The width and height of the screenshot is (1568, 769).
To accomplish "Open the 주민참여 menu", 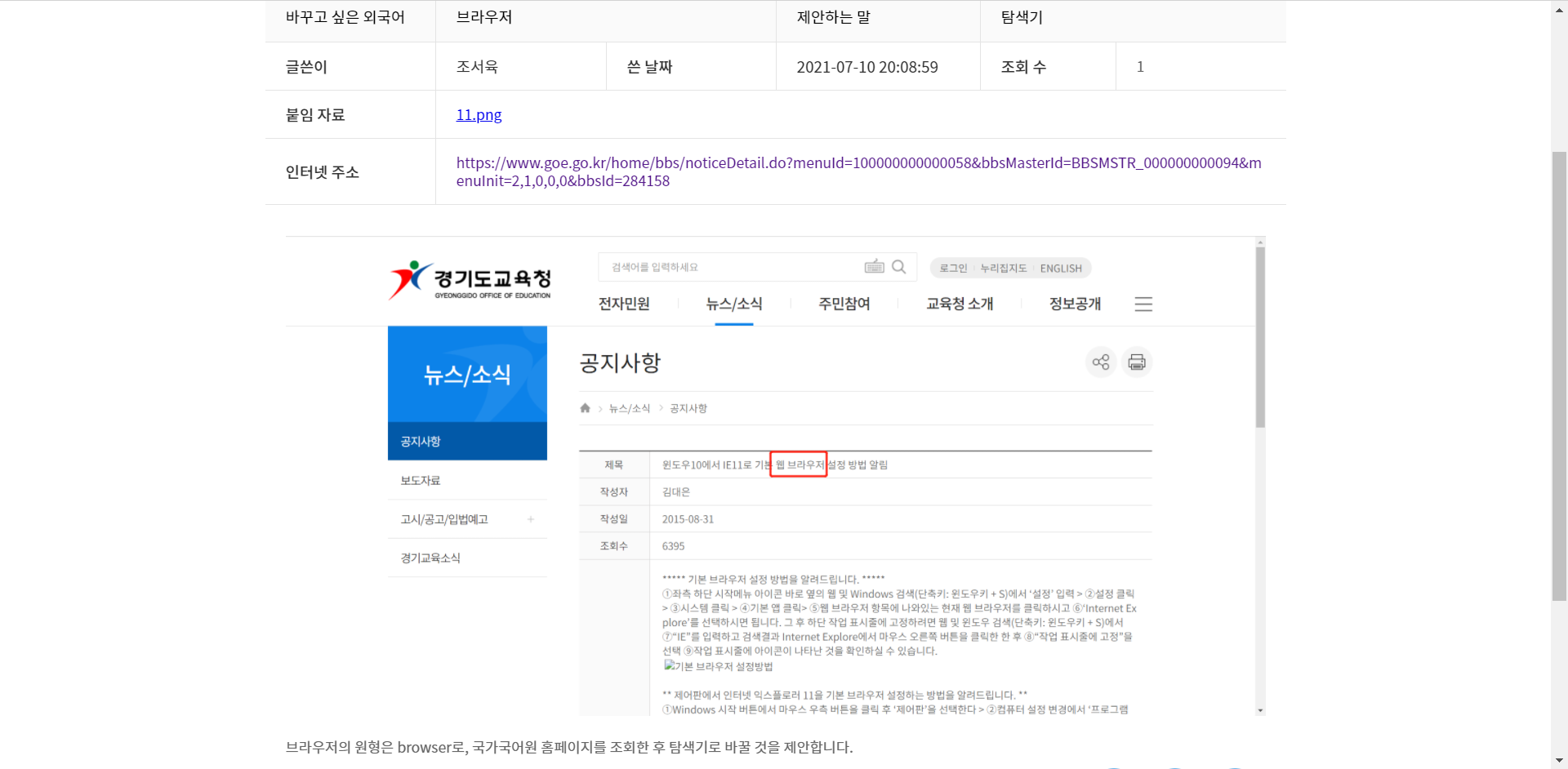I will tap(844, 304).
